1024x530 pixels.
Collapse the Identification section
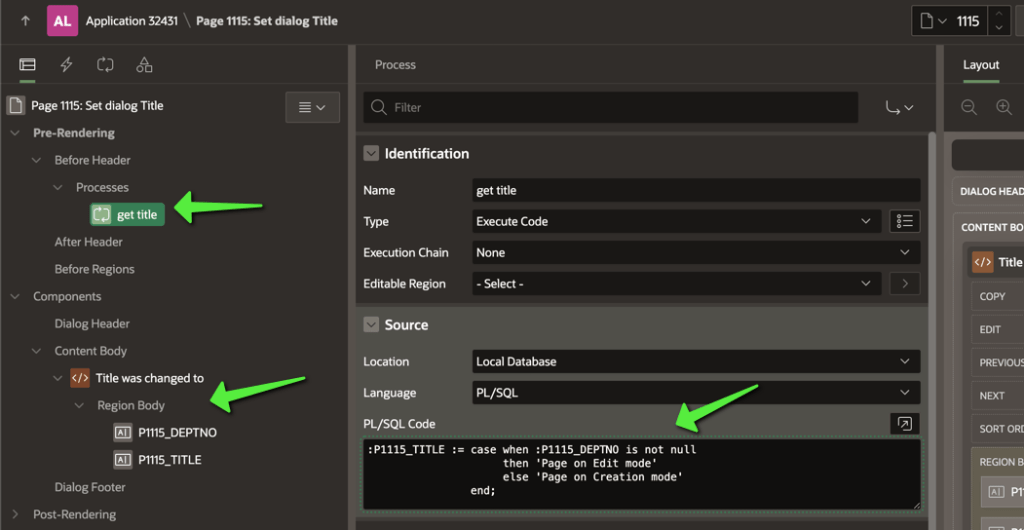(371, 154)
